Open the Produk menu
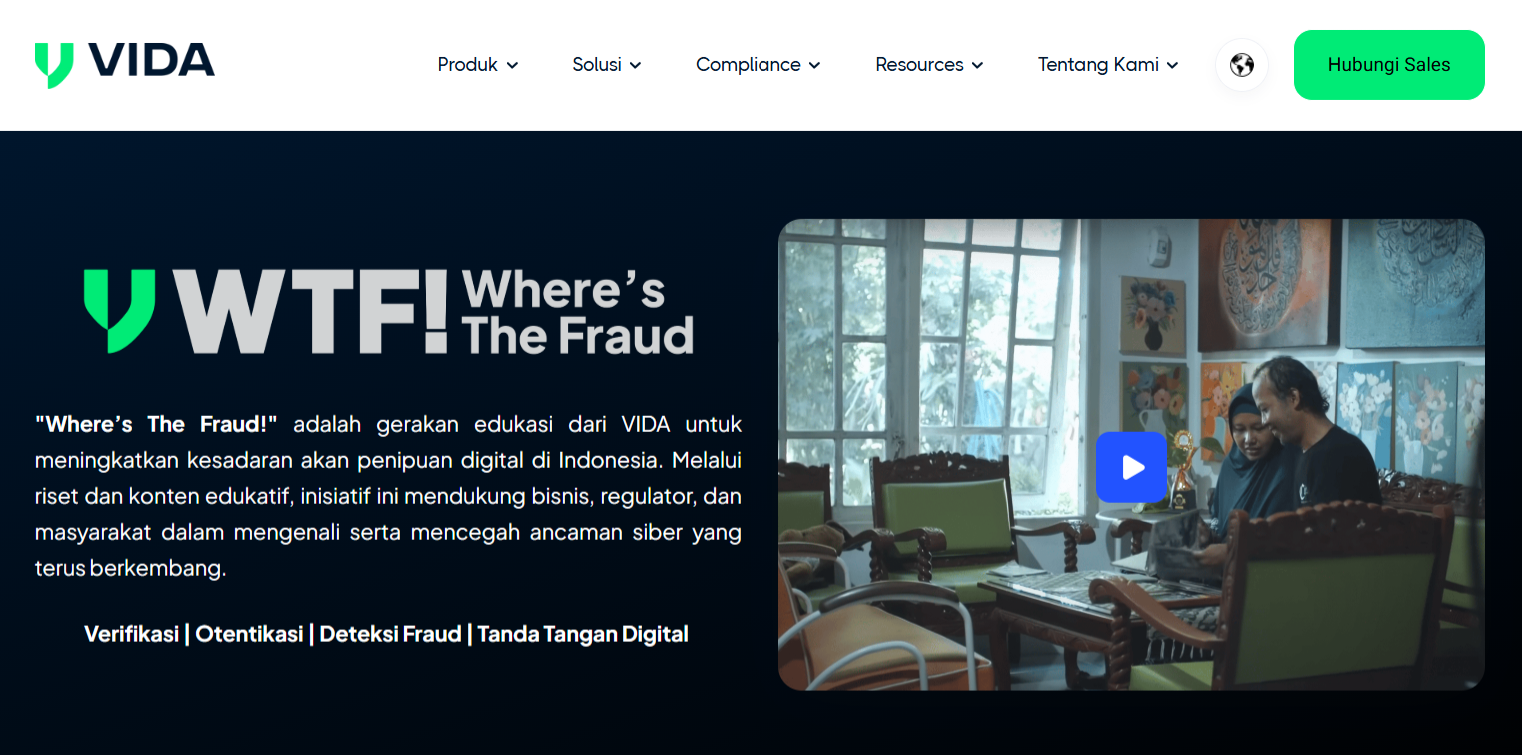1522x755 pixels. pos(478,65)
